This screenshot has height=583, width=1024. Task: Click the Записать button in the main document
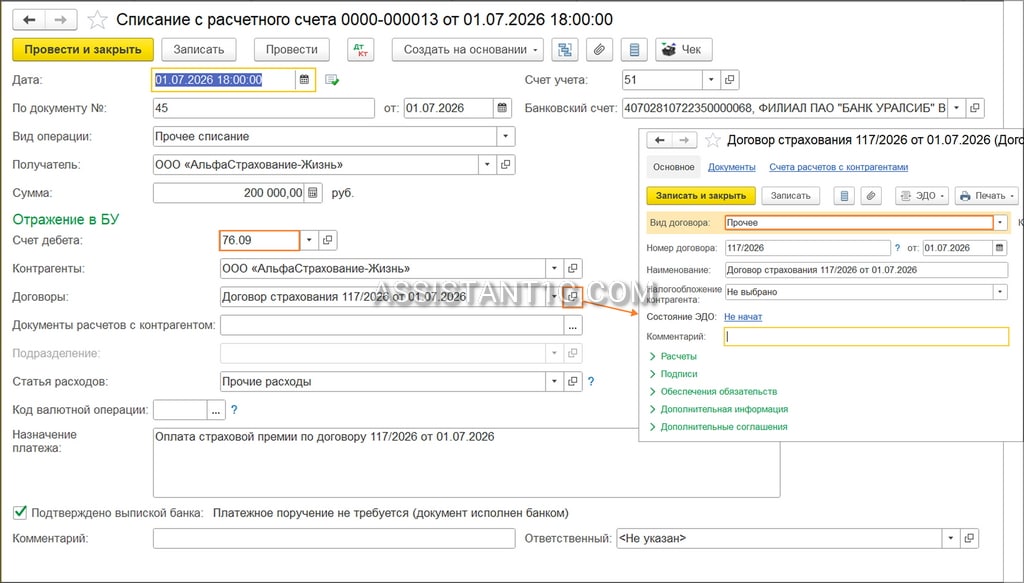(199, 50)
